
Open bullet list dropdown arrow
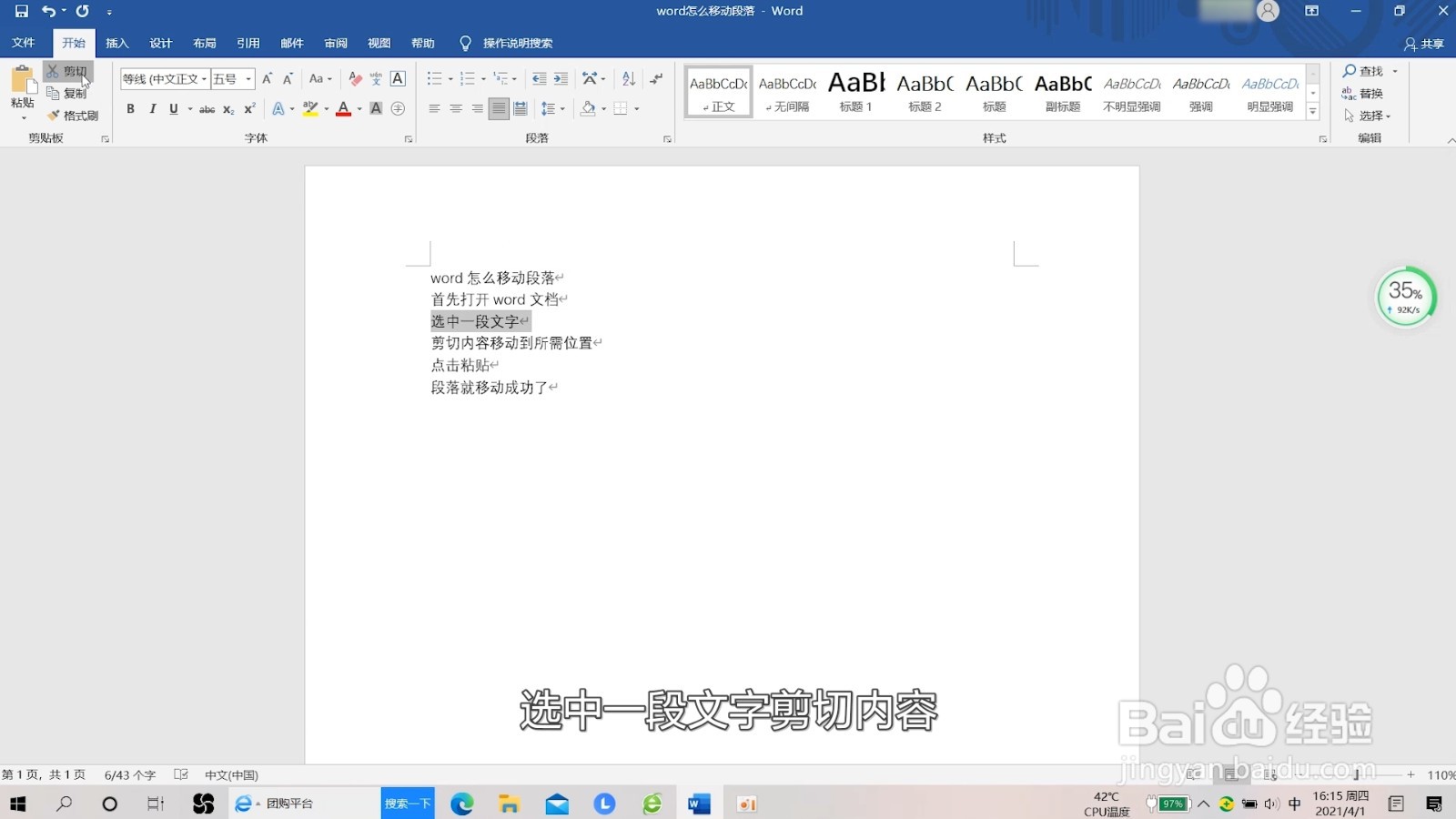pyautogui.click(x=450, y=79)
